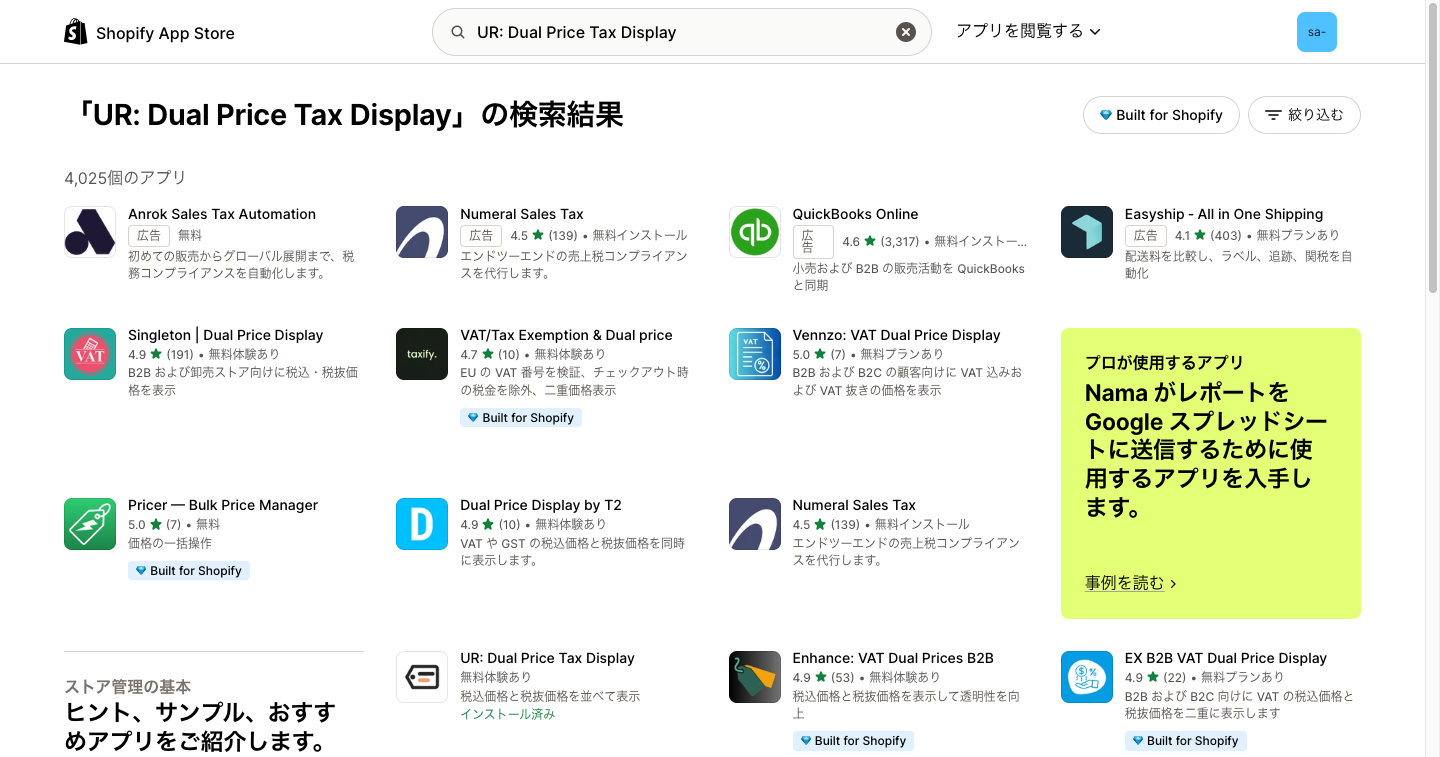Click the search input field

(x=680, y=32)
